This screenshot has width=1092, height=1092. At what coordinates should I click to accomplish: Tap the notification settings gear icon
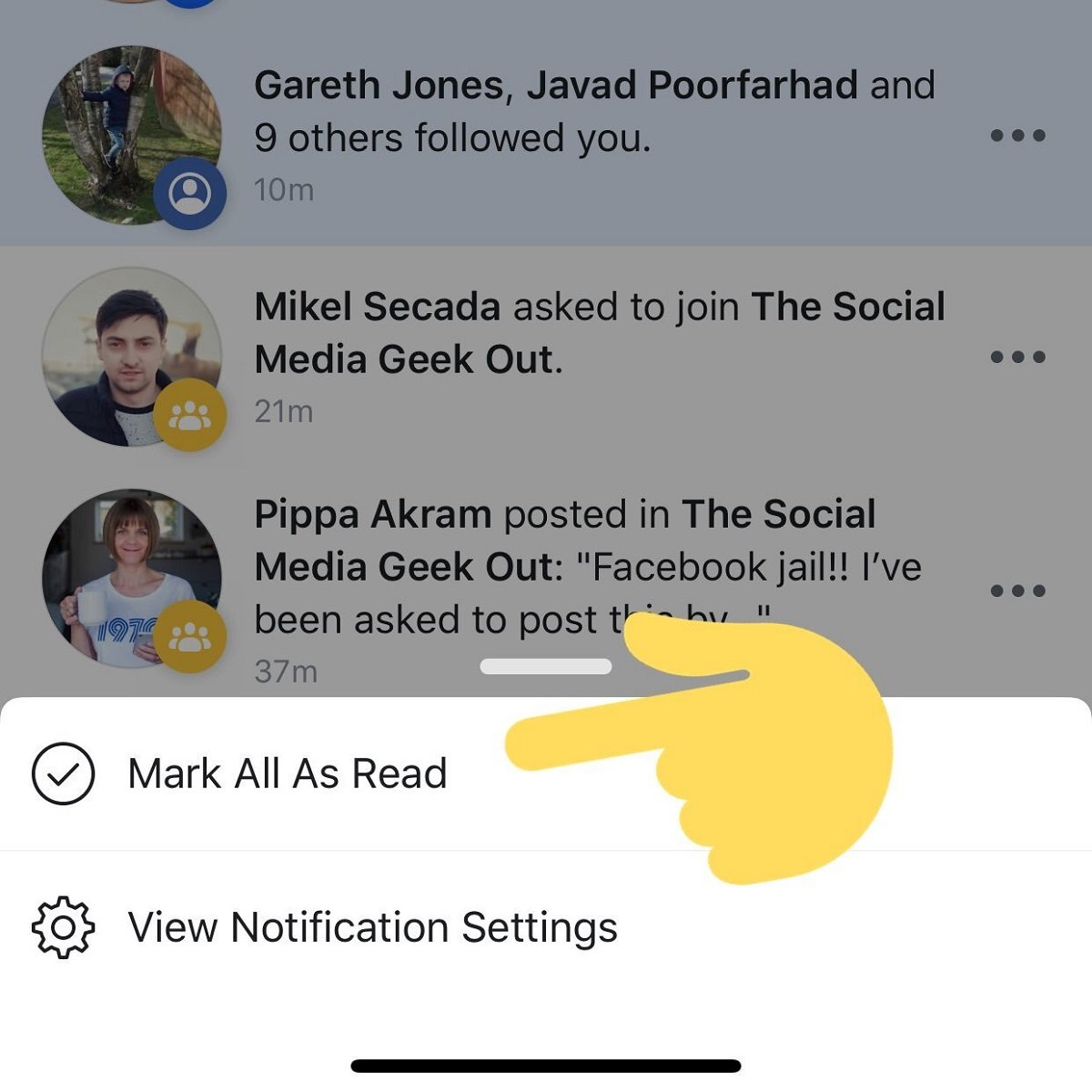tap(63, 927)
